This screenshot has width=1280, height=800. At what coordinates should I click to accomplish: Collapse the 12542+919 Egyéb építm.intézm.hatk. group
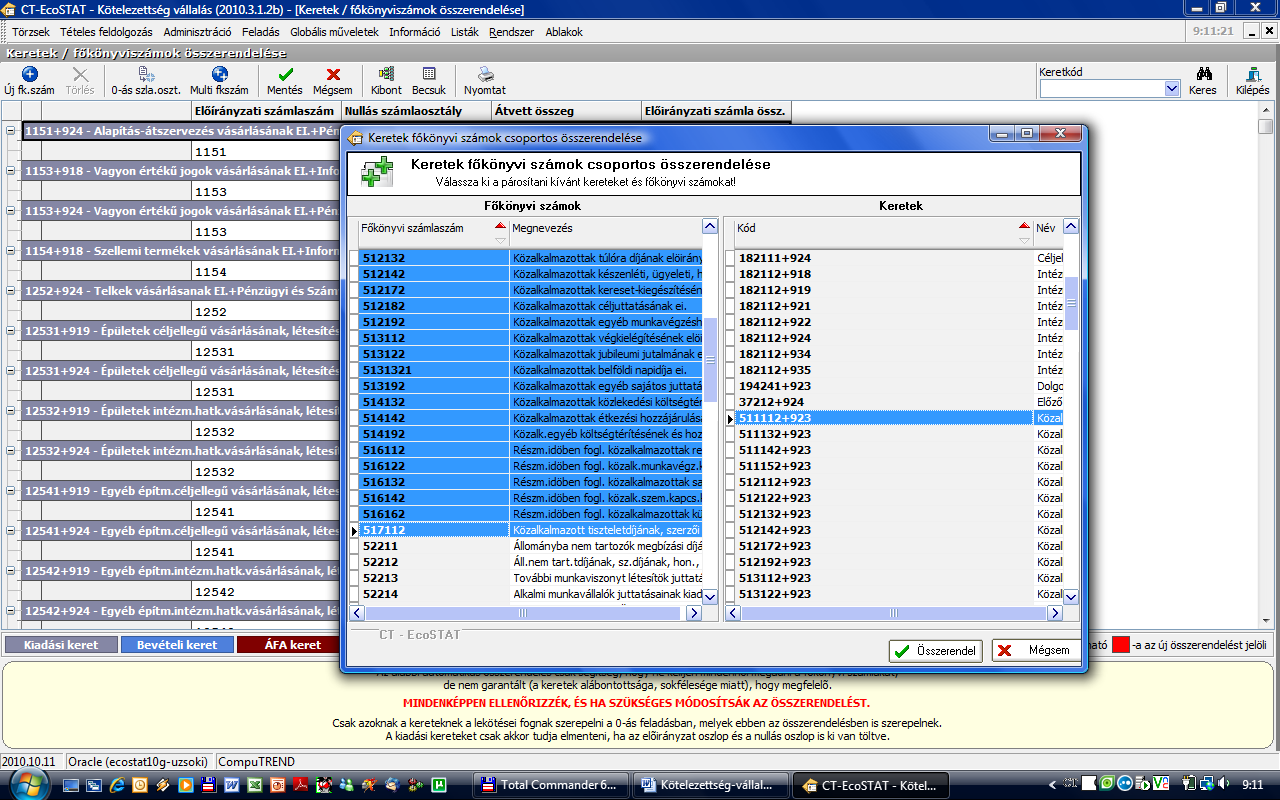(11, 571)
